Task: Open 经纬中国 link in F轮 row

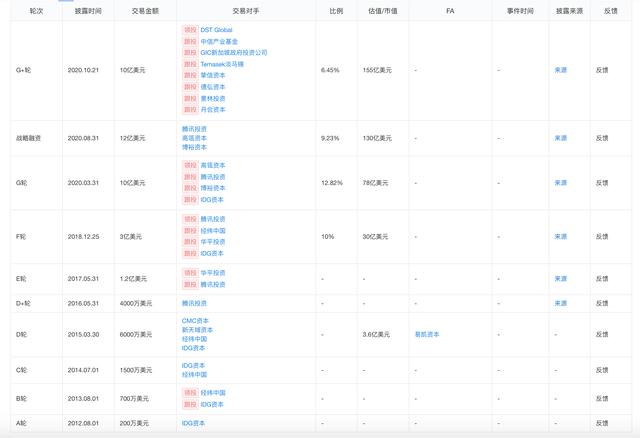Action: [x=213, y=231]
